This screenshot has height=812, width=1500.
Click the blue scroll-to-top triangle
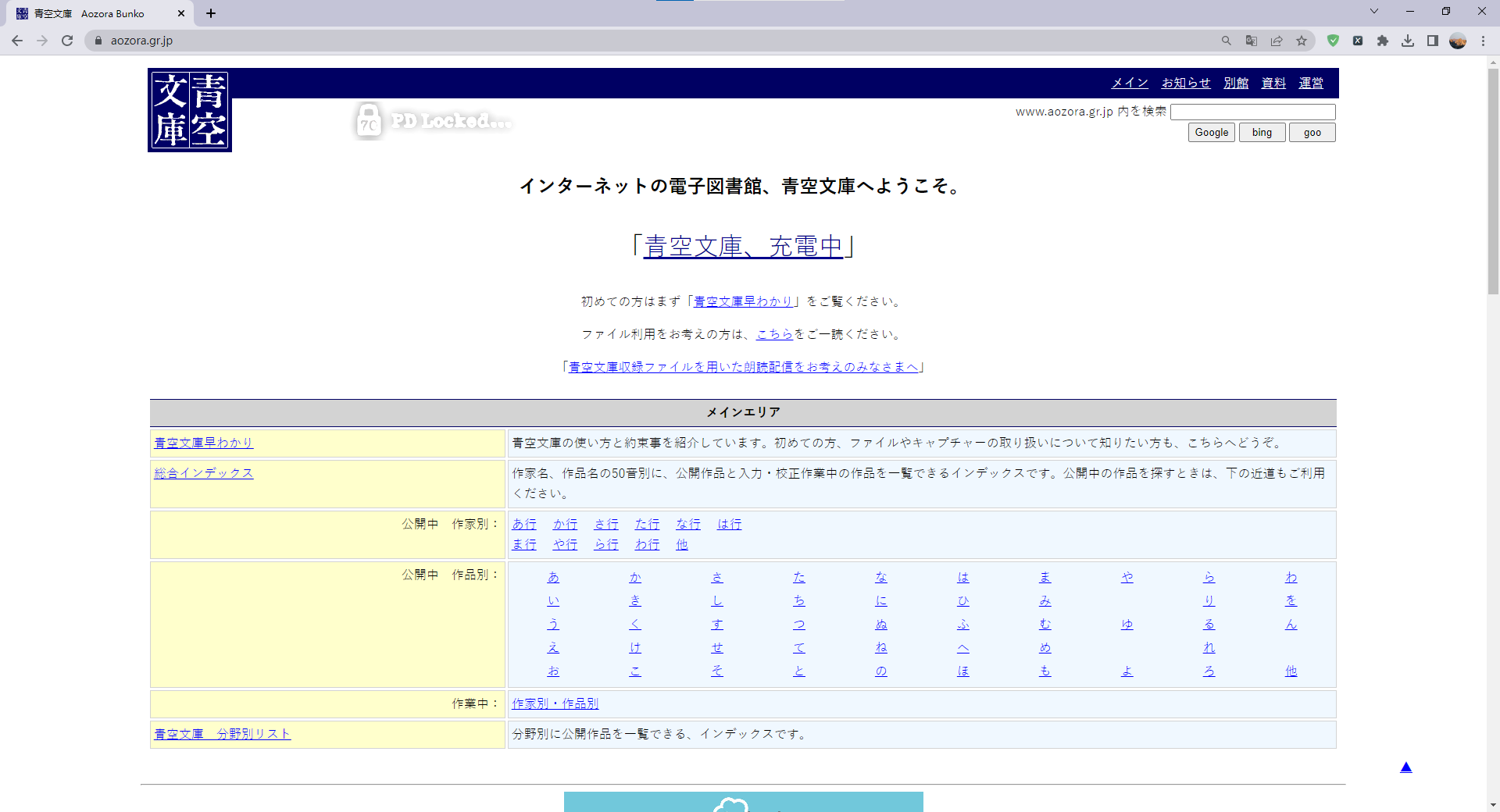tap(1406, 767)
